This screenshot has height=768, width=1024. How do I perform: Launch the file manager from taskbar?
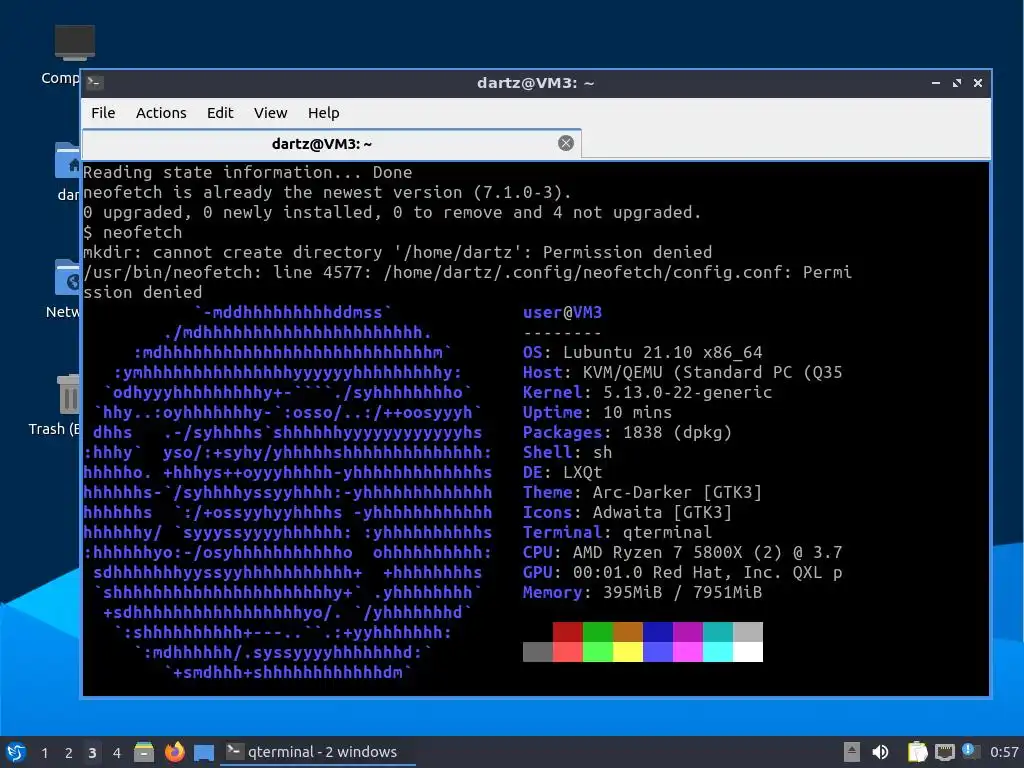tap(144, 752)
